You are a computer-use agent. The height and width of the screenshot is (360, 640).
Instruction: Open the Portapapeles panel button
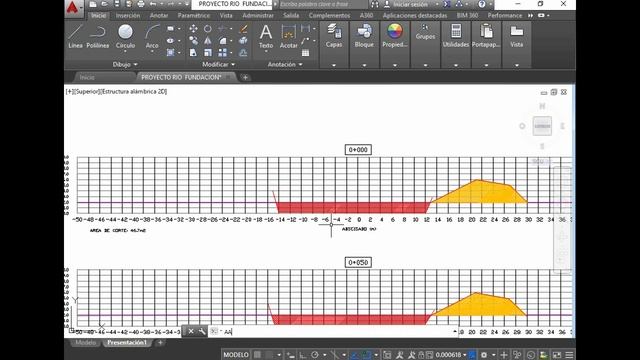pyautogui.click(x=486, y=36)
